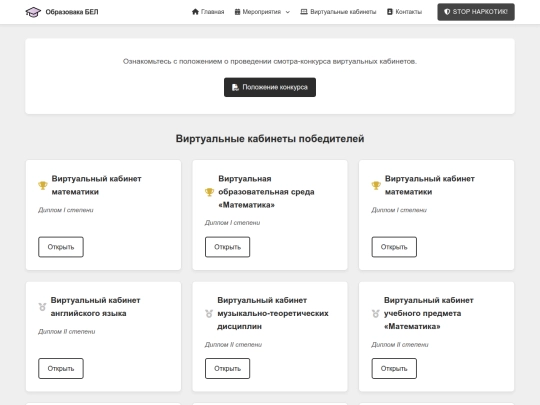
Task: Click the medal icon beside английского языка cabinet
Action: pyautogui.click(x=42, y=307)
